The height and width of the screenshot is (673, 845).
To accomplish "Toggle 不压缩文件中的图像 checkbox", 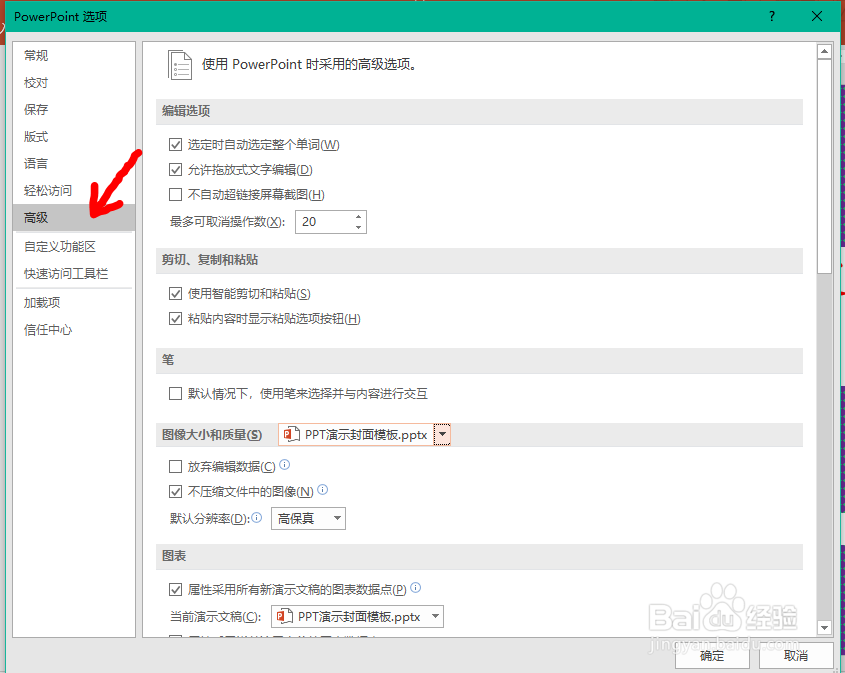I will (x=175, y=491).
